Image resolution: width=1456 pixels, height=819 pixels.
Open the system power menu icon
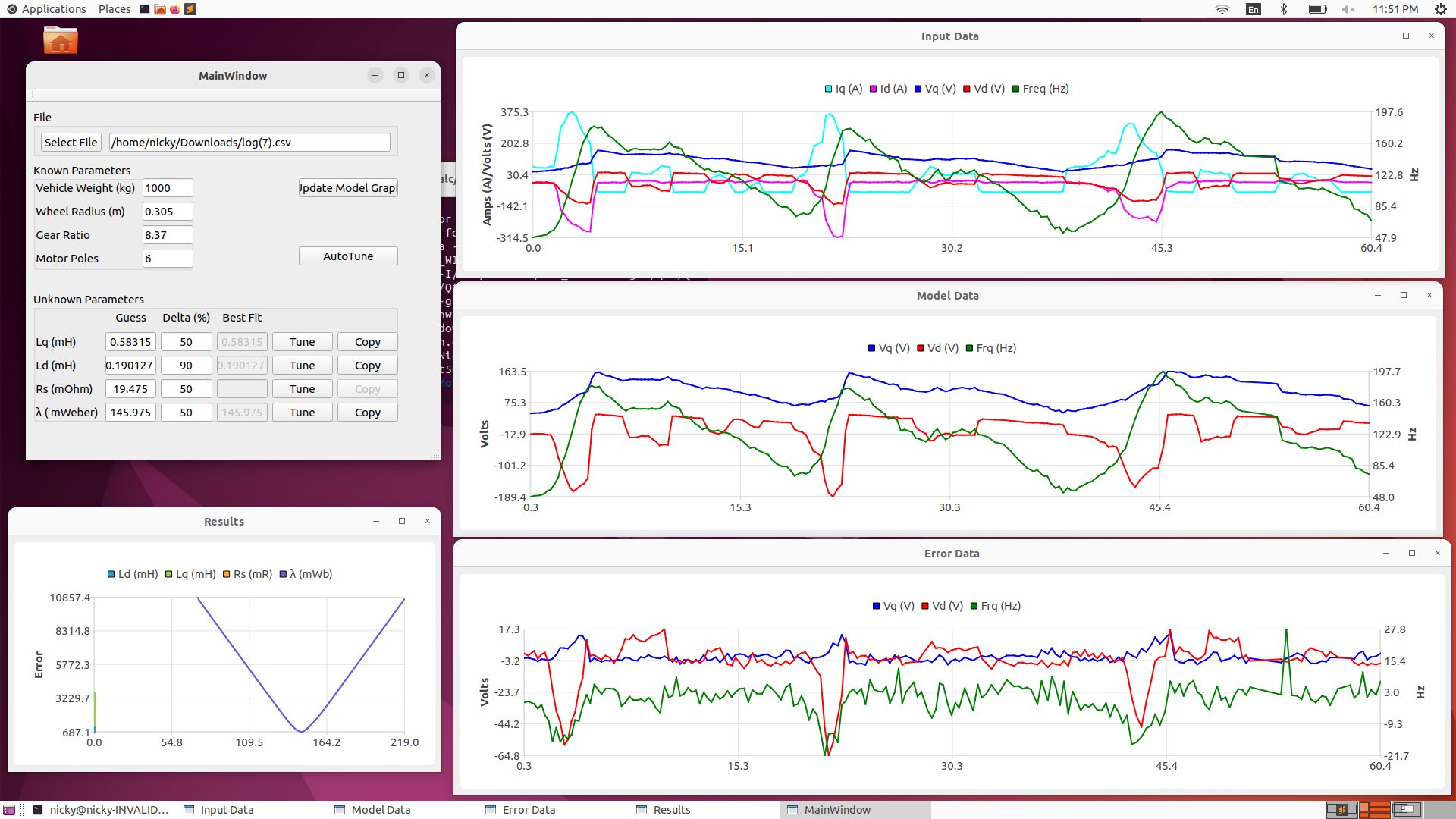(x=1440, y=9)
